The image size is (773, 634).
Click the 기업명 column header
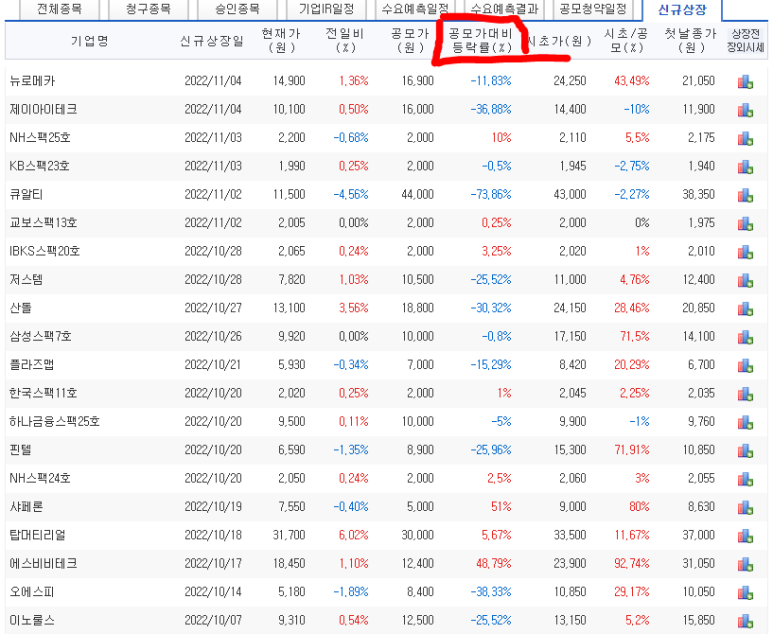[89, 41]
